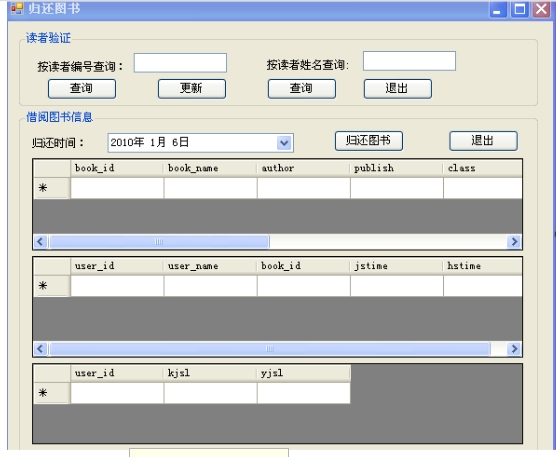Select the book_name column header
556x458 pixels.
210,168
